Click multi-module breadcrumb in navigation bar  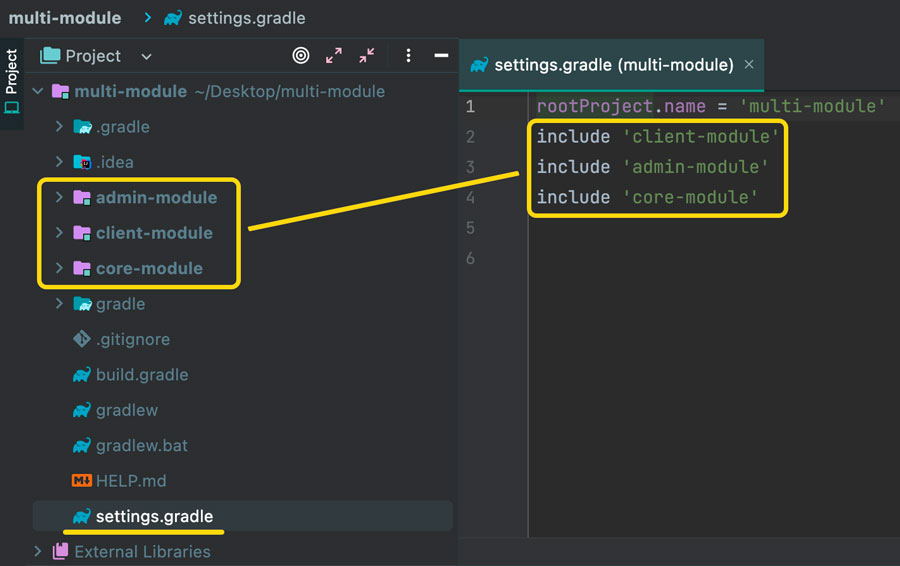click(65, 18)
